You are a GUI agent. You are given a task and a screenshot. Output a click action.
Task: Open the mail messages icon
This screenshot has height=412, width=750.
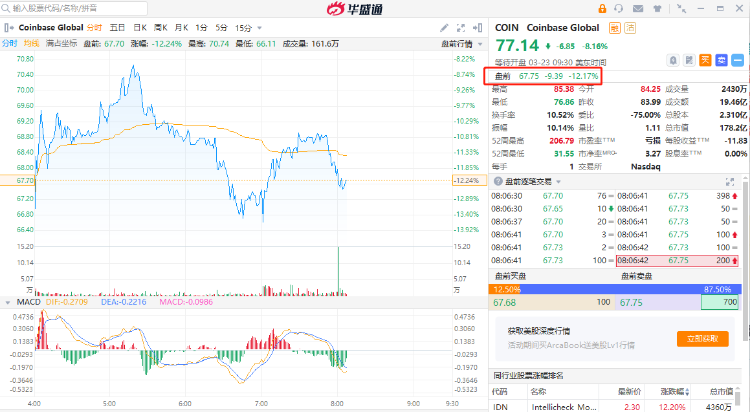638,8
